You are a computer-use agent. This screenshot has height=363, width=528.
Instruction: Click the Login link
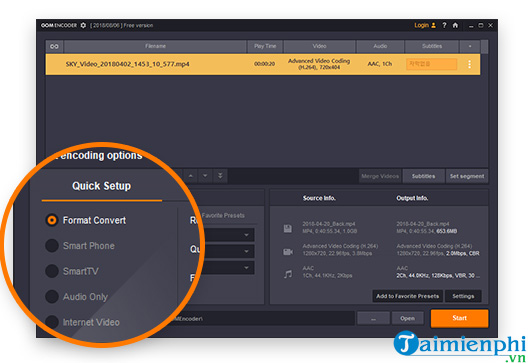tap(421, 25)
